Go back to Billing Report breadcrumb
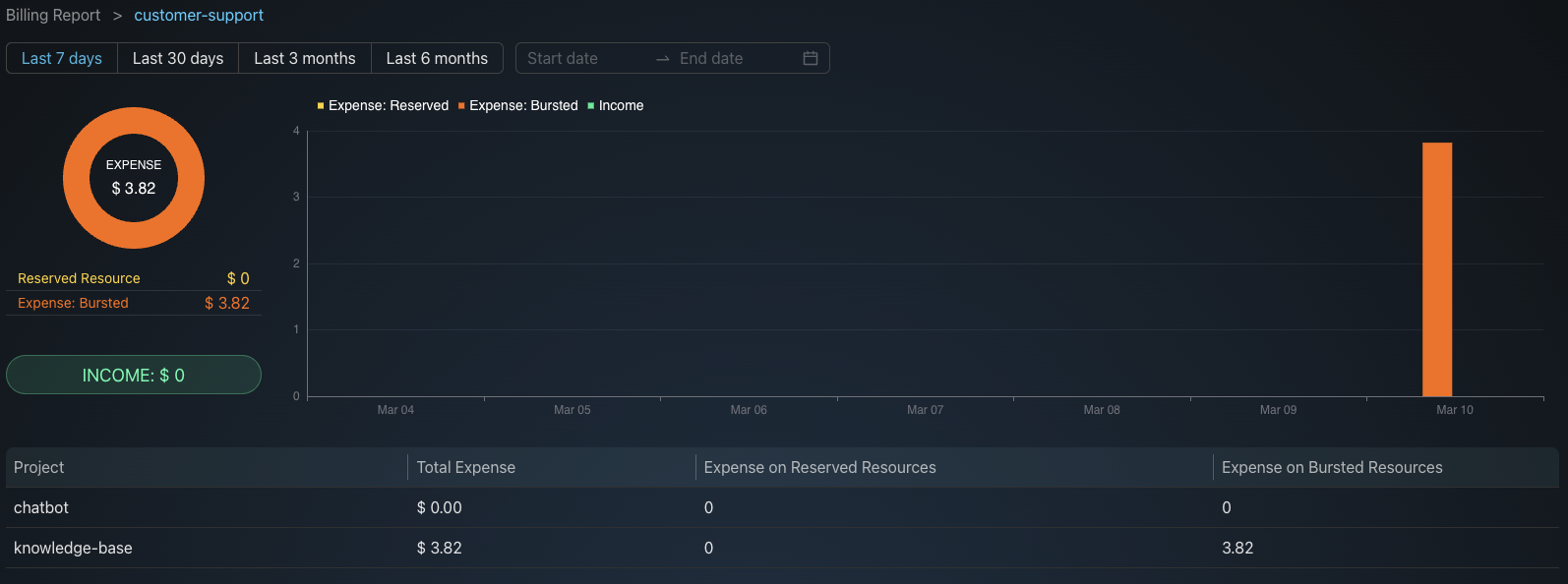1568x584 pixels. pos(53,16)
